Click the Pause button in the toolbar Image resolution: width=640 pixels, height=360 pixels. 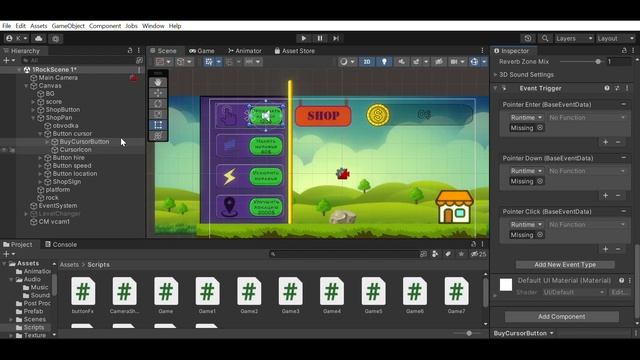(x=320, y=38)
